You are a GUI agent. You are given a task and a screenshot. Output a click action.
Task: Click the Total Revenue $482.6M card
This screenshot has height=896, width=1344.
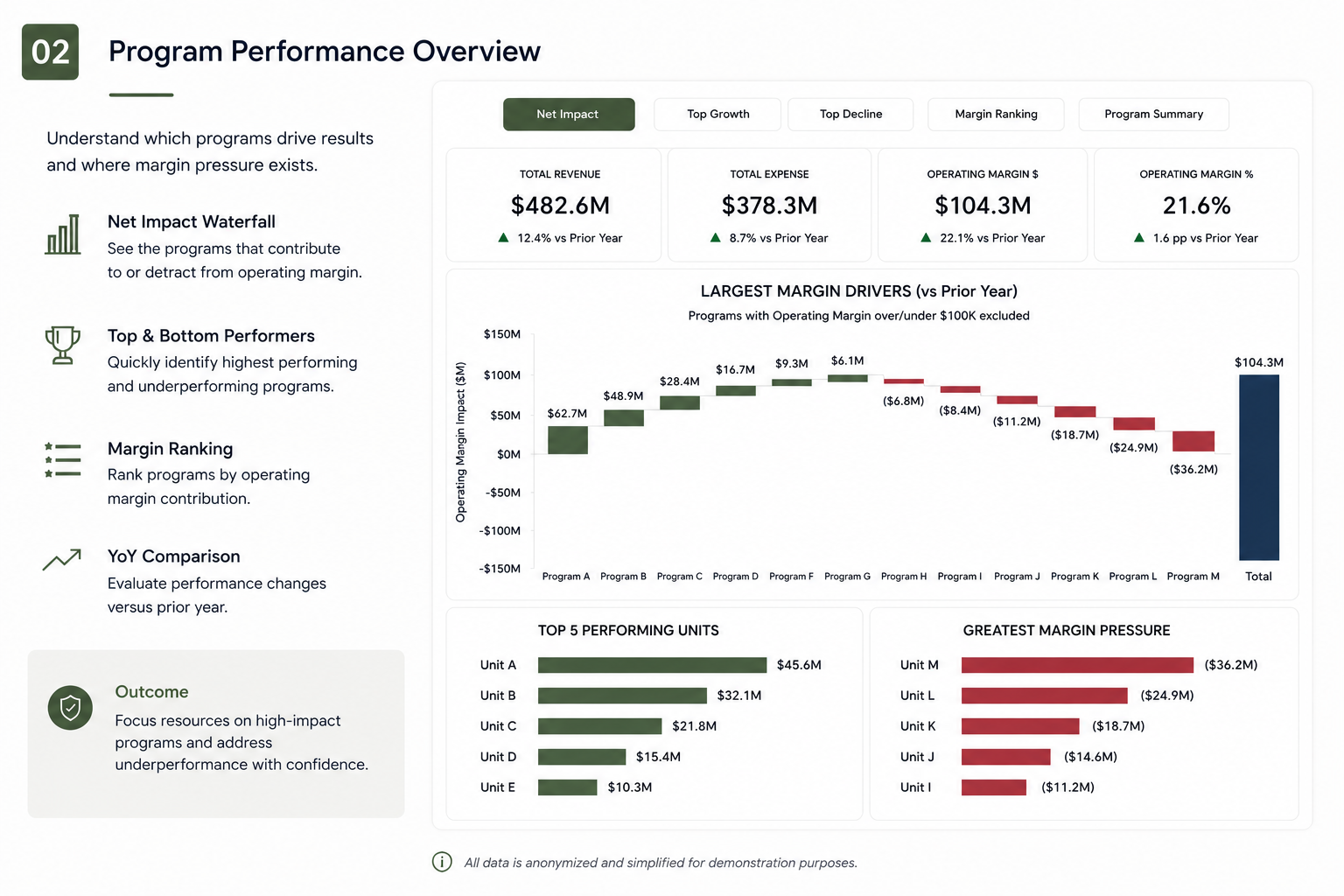coord(554,205)
